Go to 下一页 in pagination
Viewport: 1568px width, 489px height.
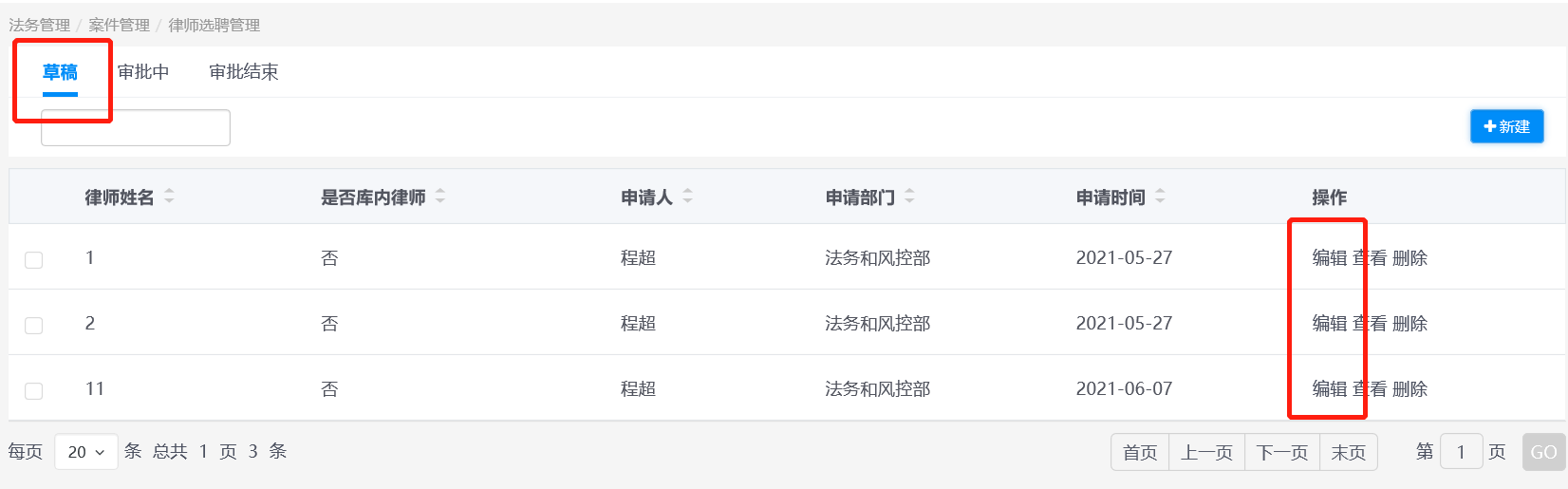1281,453
